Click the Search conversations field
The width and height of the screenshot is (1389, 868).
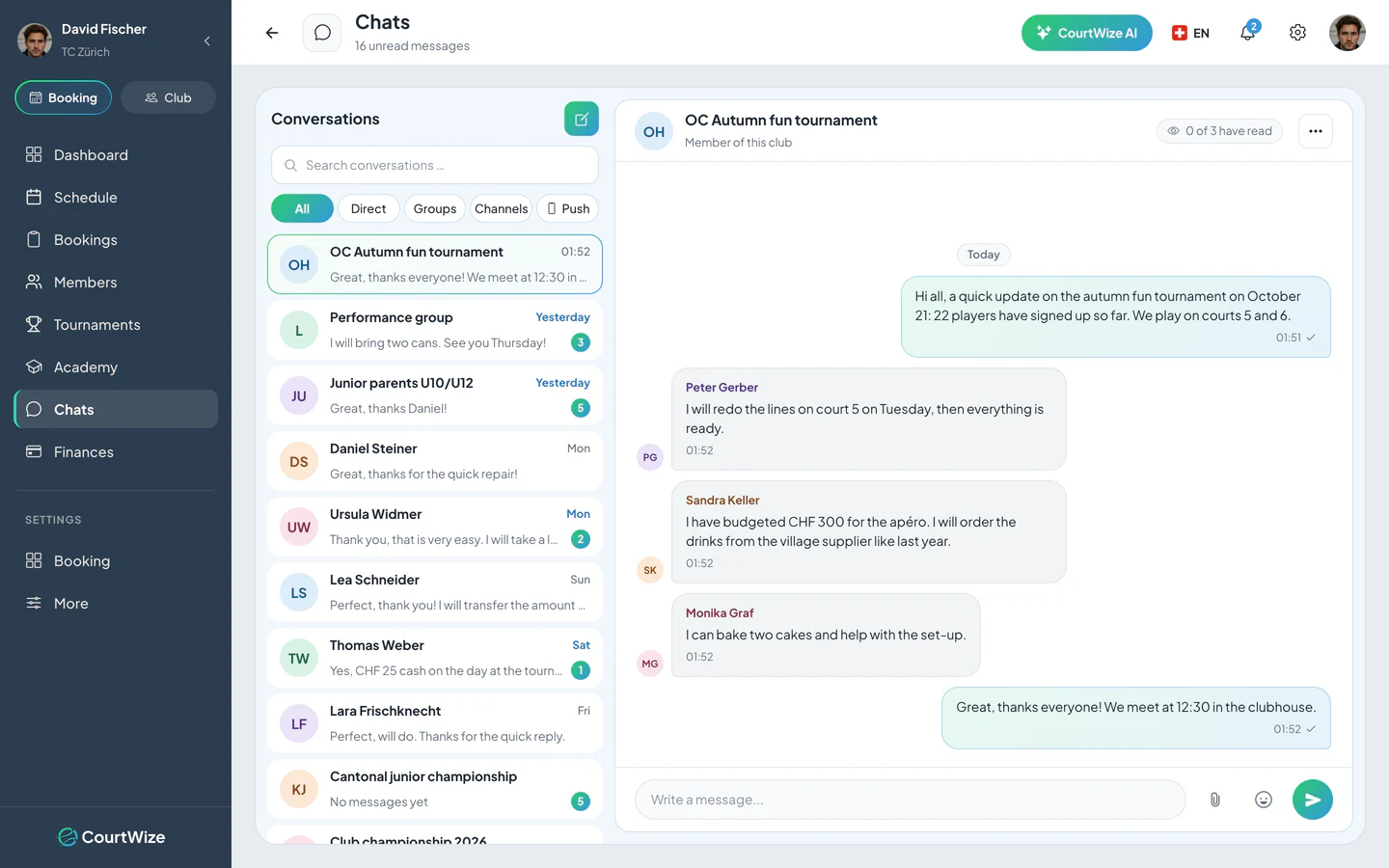435,165
